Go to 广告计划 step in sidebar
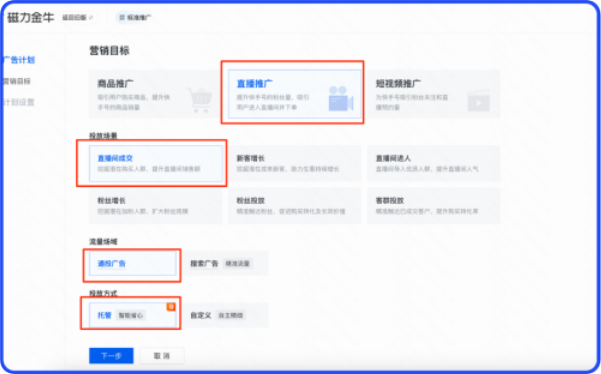This screenshot has height=374, width=601. 19,60
